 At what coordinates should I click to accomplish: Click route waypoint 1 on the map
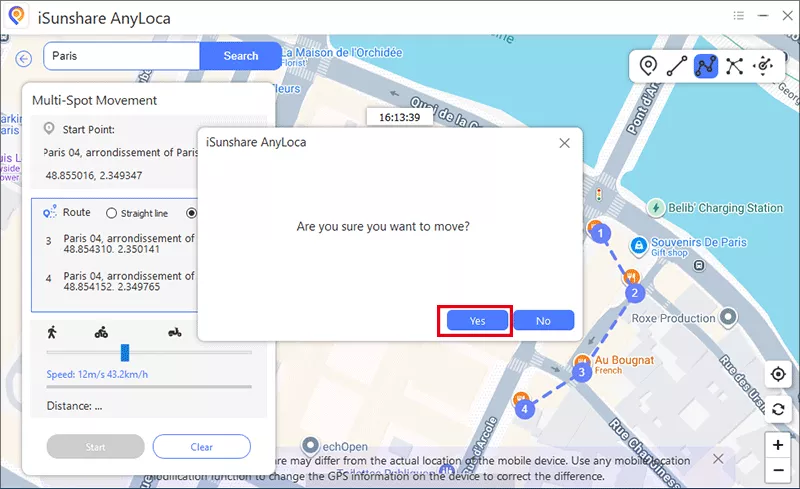(601, 234)
